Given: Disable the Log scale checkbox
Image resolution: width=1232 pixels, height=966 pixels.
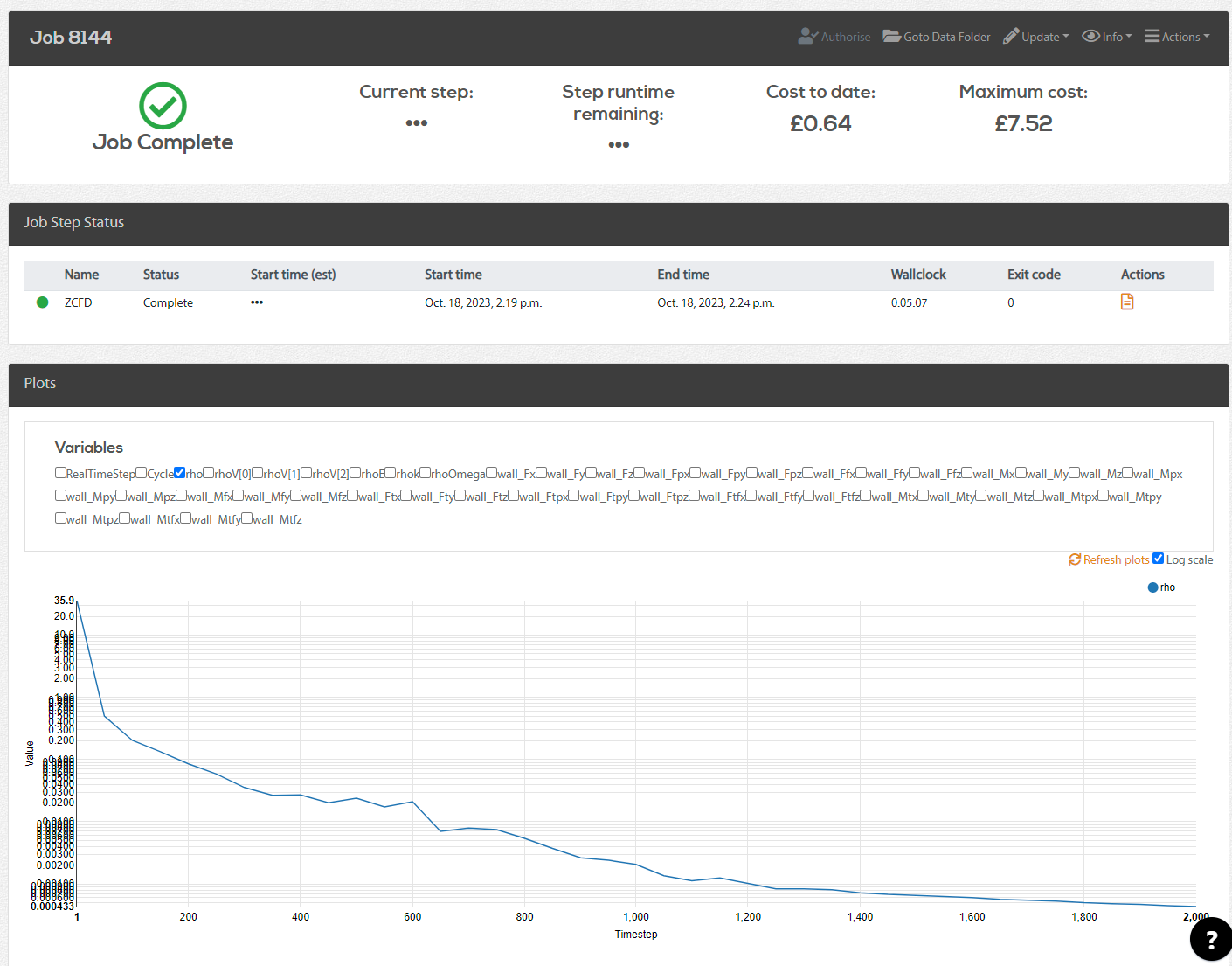Looking at the screenshot, I should pos(1158,559).
